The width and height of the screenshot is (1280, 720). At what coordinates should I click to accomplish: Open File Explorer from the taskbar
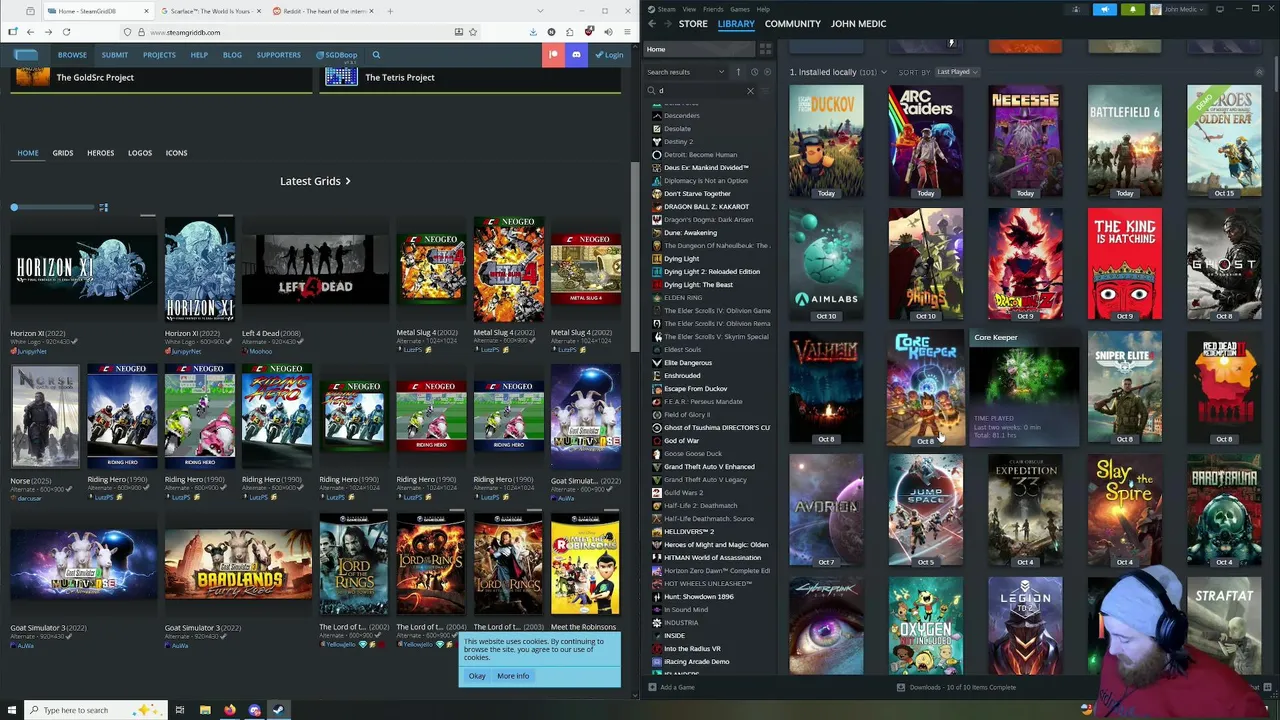coord(205,710)
